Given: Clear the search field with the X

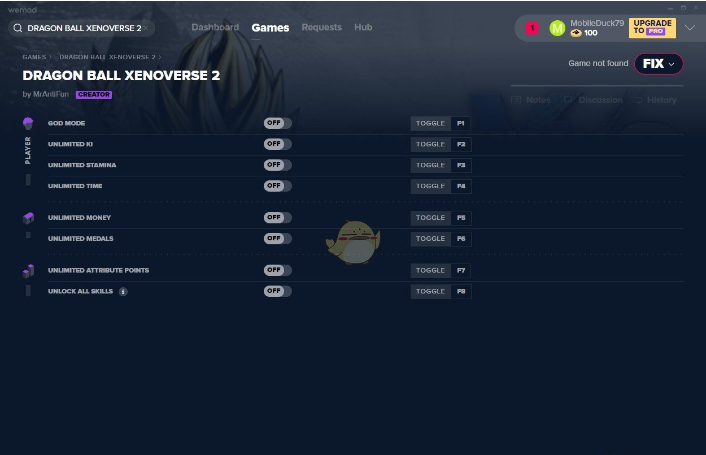Looking at the screenshot, I should click(146, 28).
